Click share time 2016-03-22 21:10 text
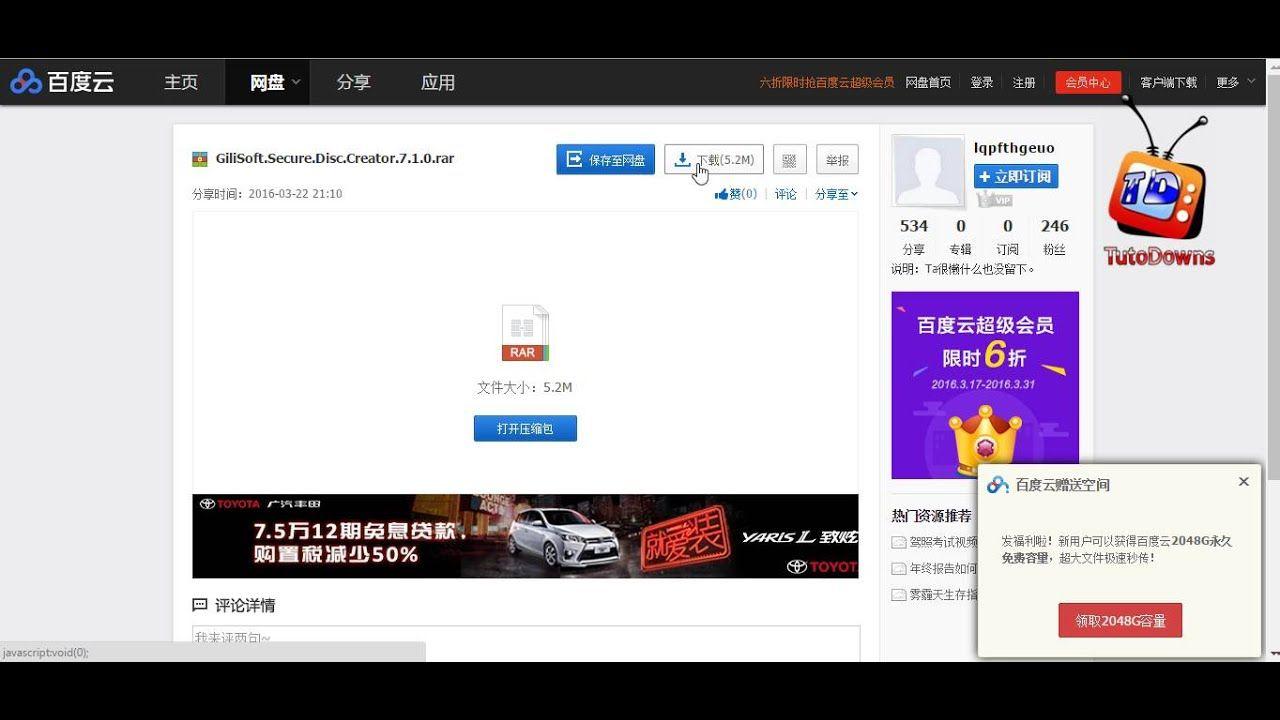 295,194
